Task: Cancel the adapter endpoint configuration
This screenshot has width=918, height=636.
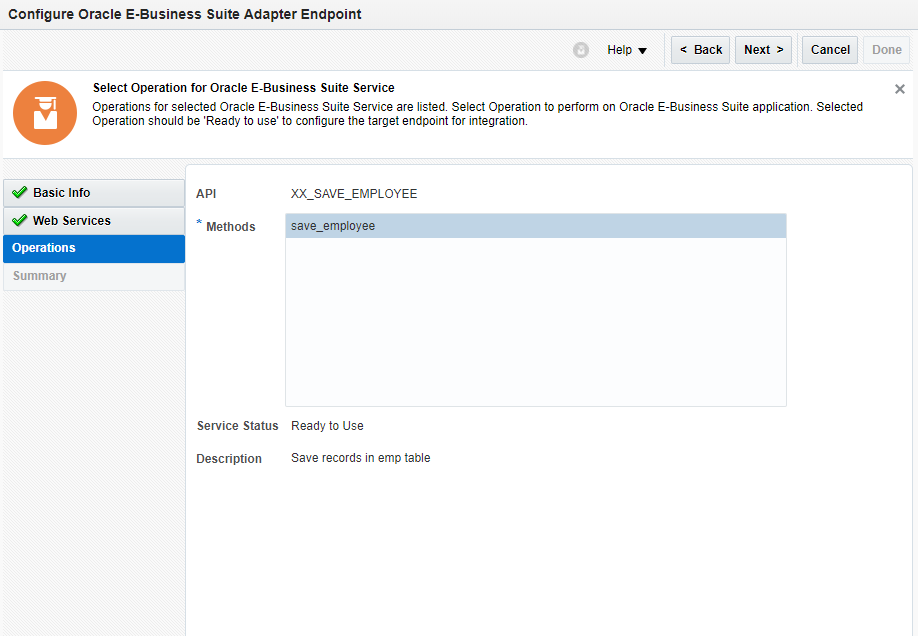Action: tap(830, 50)
